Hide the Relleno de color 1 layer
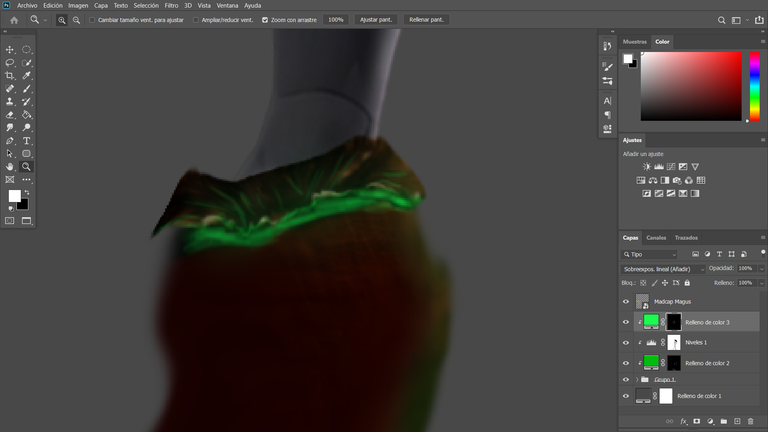The width and height of the screenshot is (768, 432). (626, 396)
